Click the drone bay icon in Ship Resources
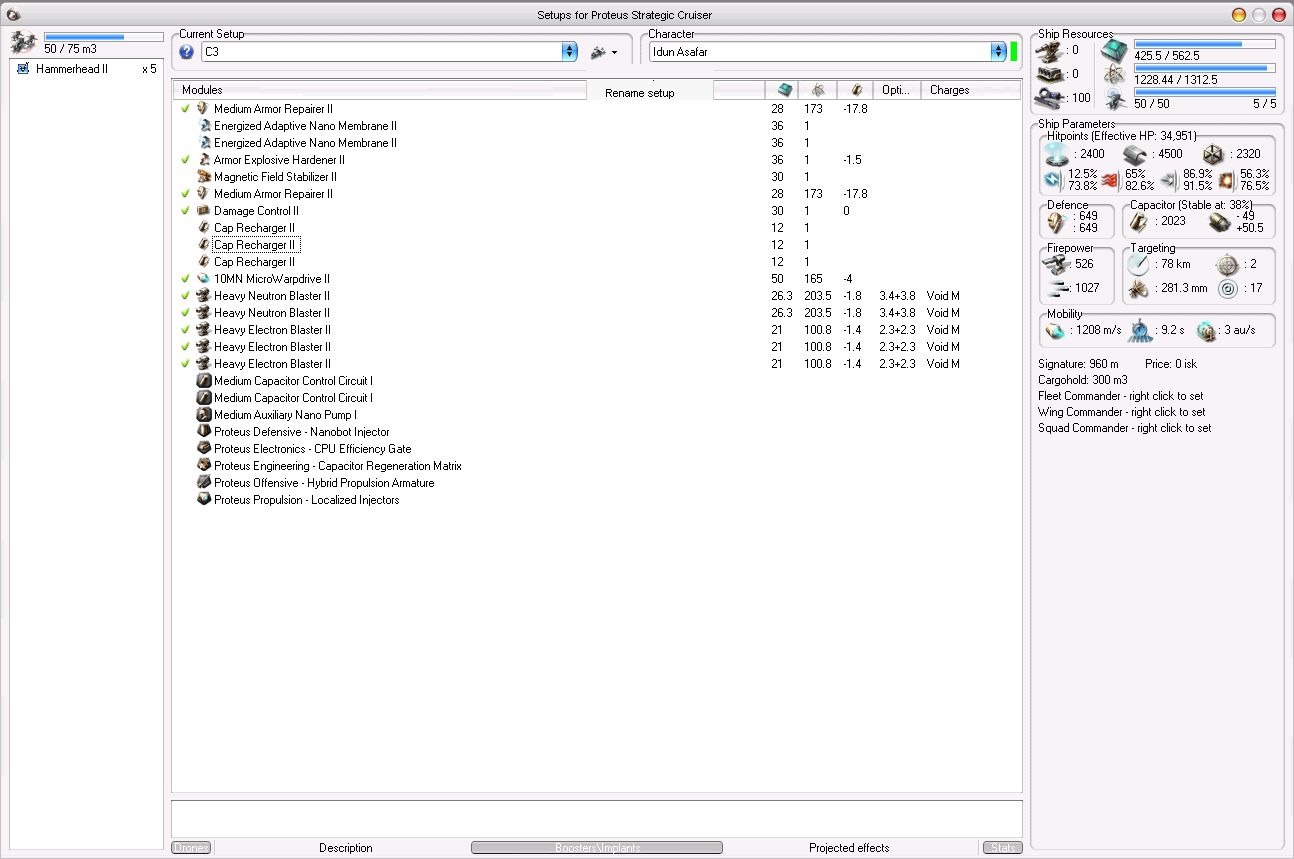The height and width of the screenshot is (859, 1294). (1113, 98)
